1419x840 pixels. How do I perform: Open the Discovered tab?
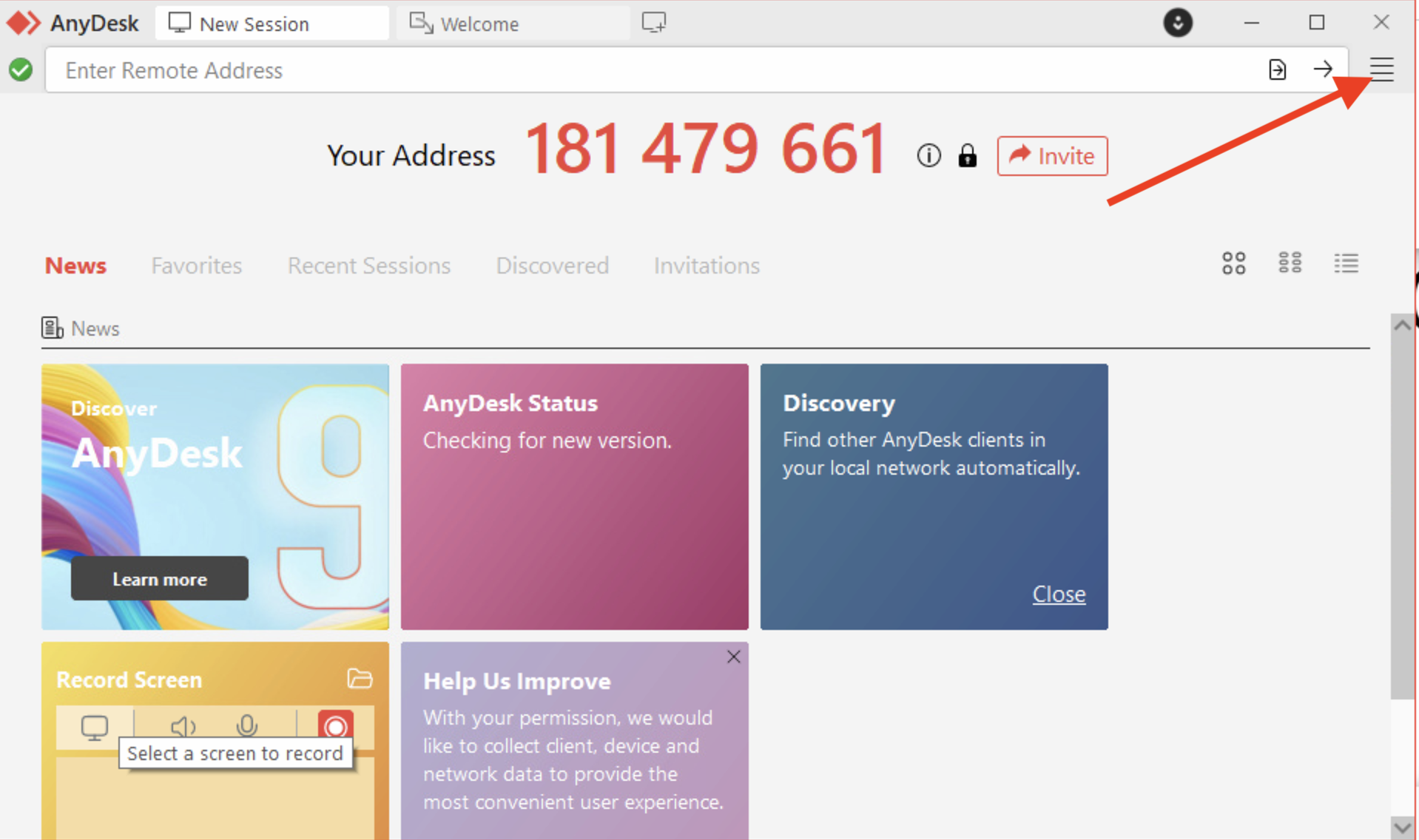point(553,265)
